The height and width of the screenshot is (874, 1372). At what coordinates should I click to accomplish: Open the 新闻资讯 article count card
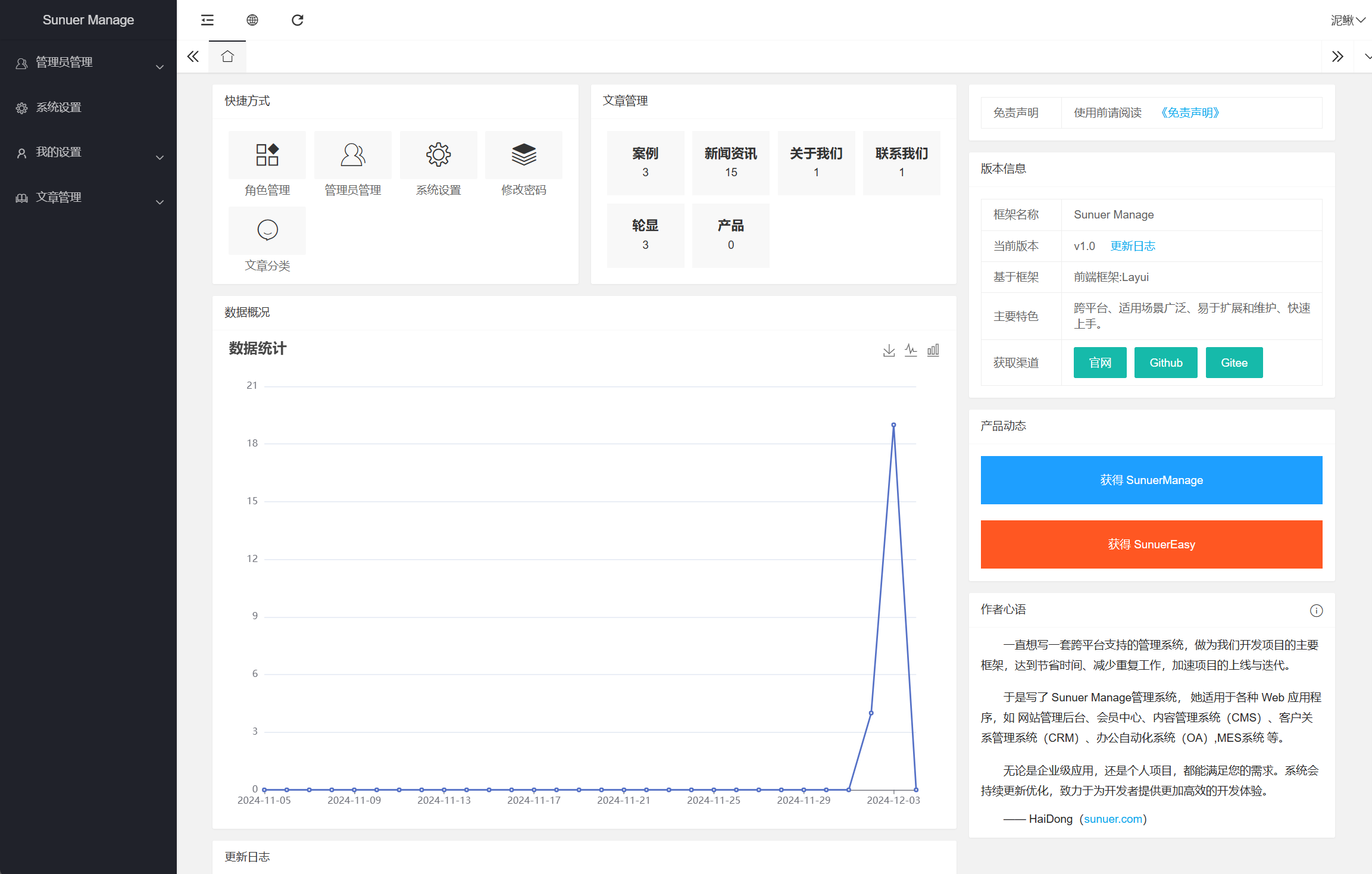pyautogui.click(x=730, y=163)
